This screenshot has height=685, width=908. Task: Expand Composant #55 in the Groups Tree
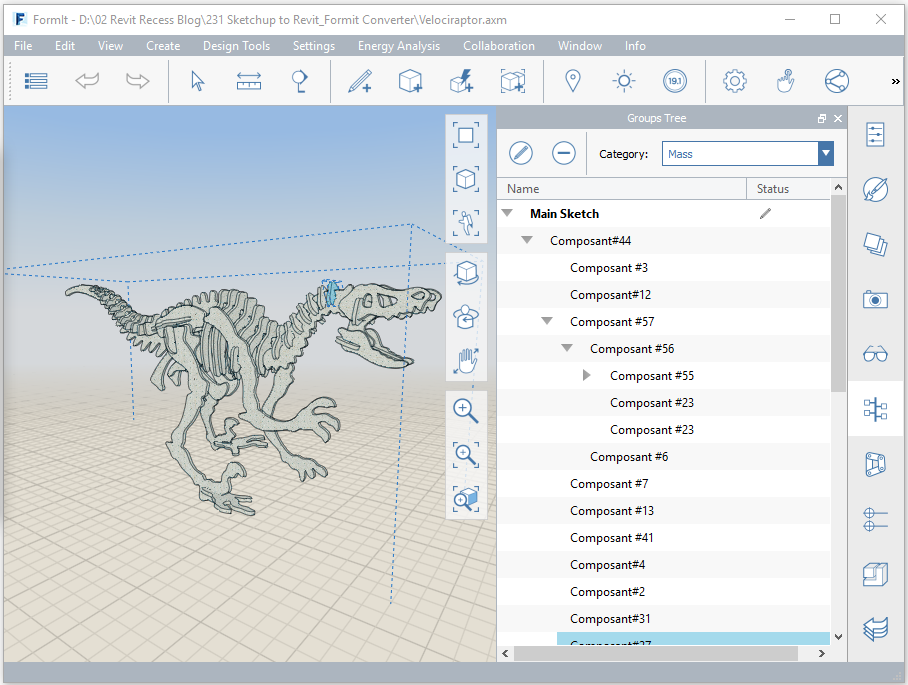coord(587,375)
